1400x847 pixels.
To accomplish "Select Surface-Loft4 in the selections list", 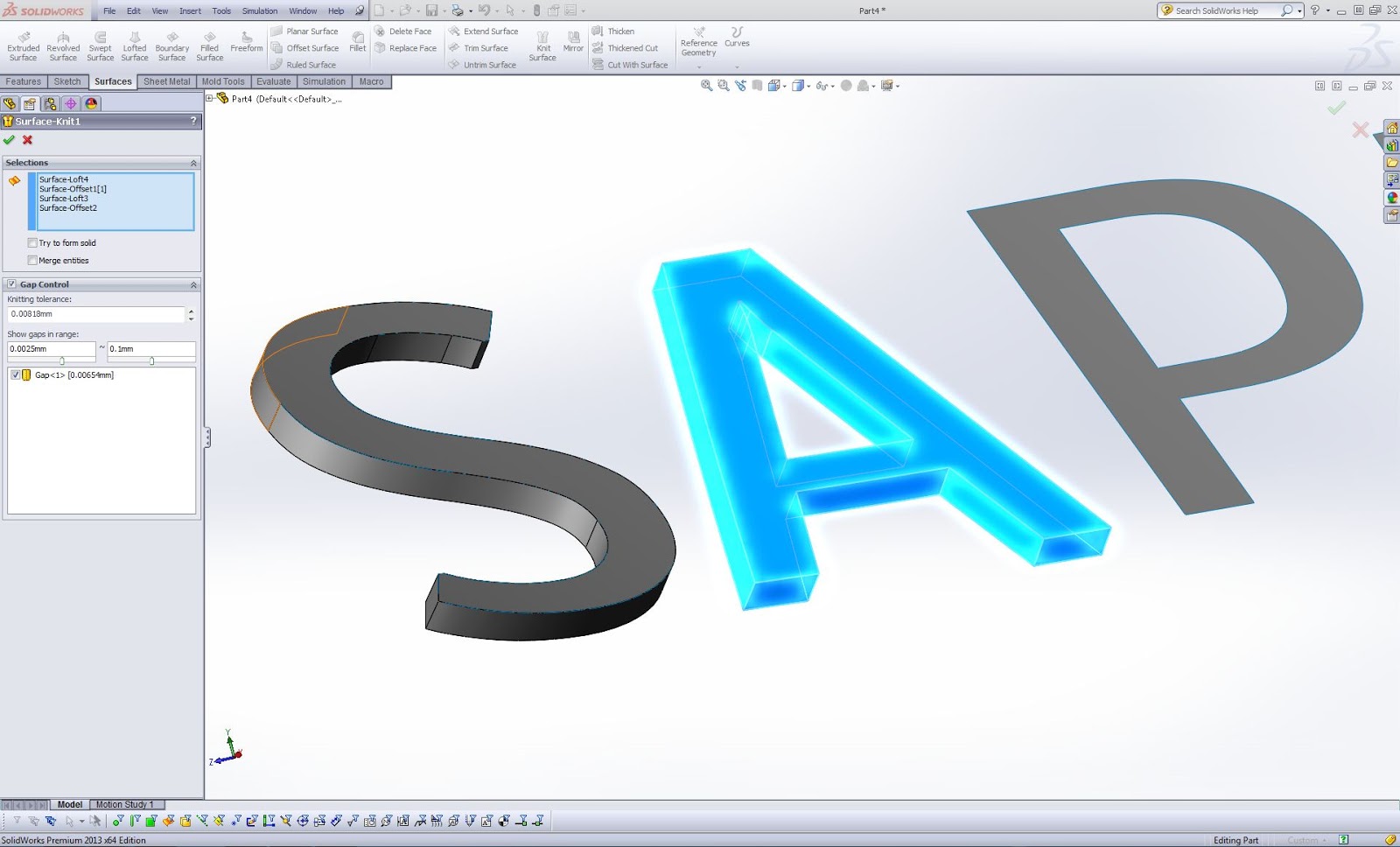I will pyautogui.click(x=64, y=179).
